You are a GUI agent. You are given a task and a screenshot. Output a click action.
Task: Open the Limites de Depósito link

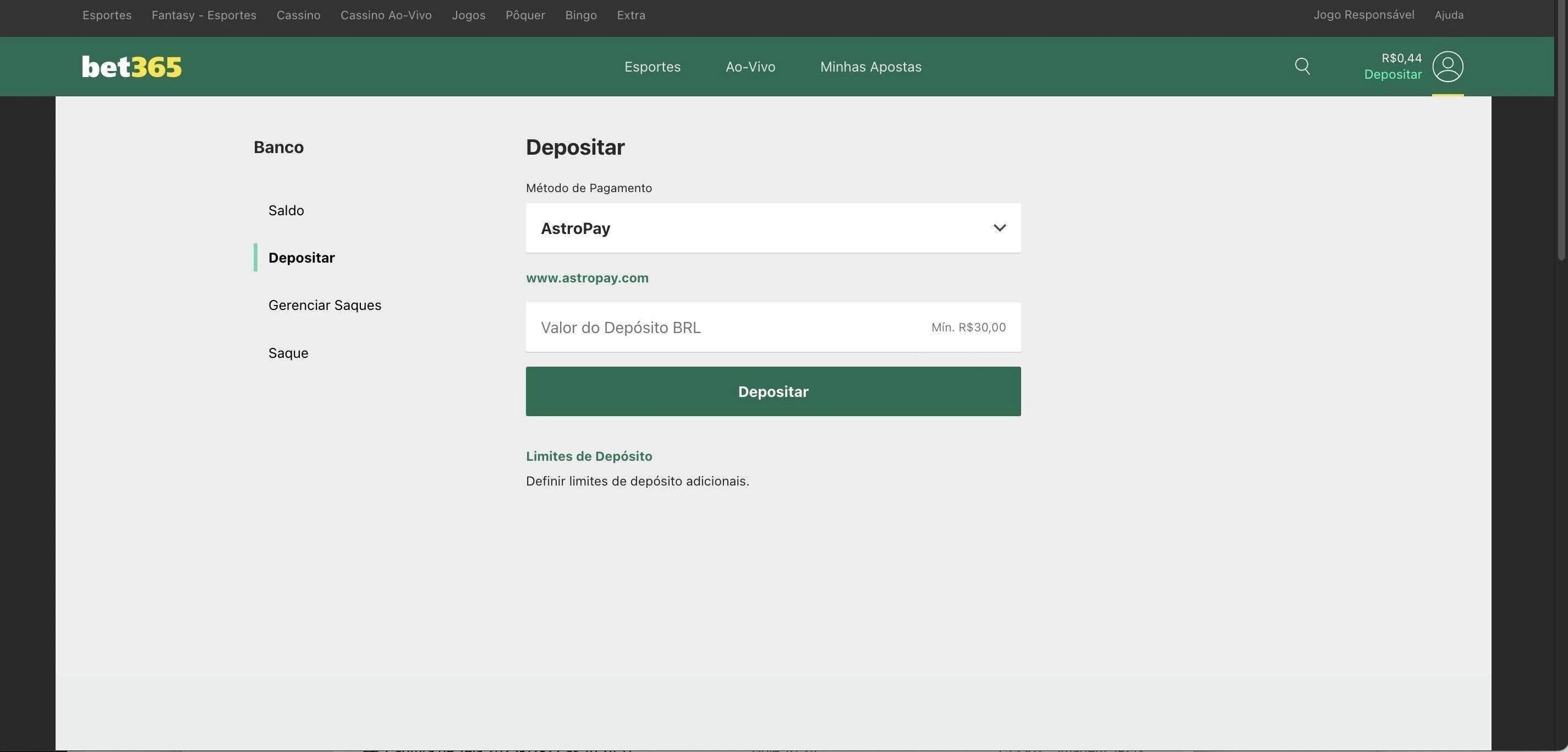coord(589,456)
